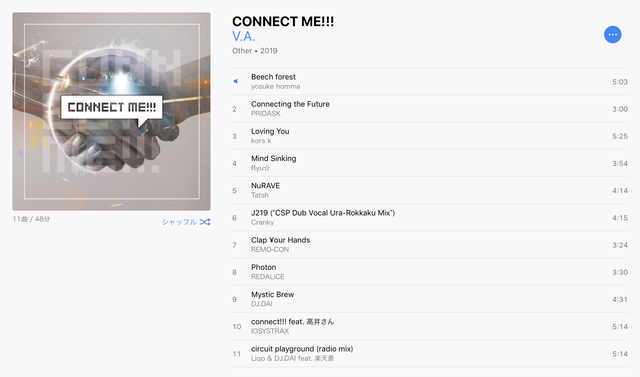Play connect!!! feat. 高井さん track
The width and height of the screenshot is (640, 377).
point(430,326)
